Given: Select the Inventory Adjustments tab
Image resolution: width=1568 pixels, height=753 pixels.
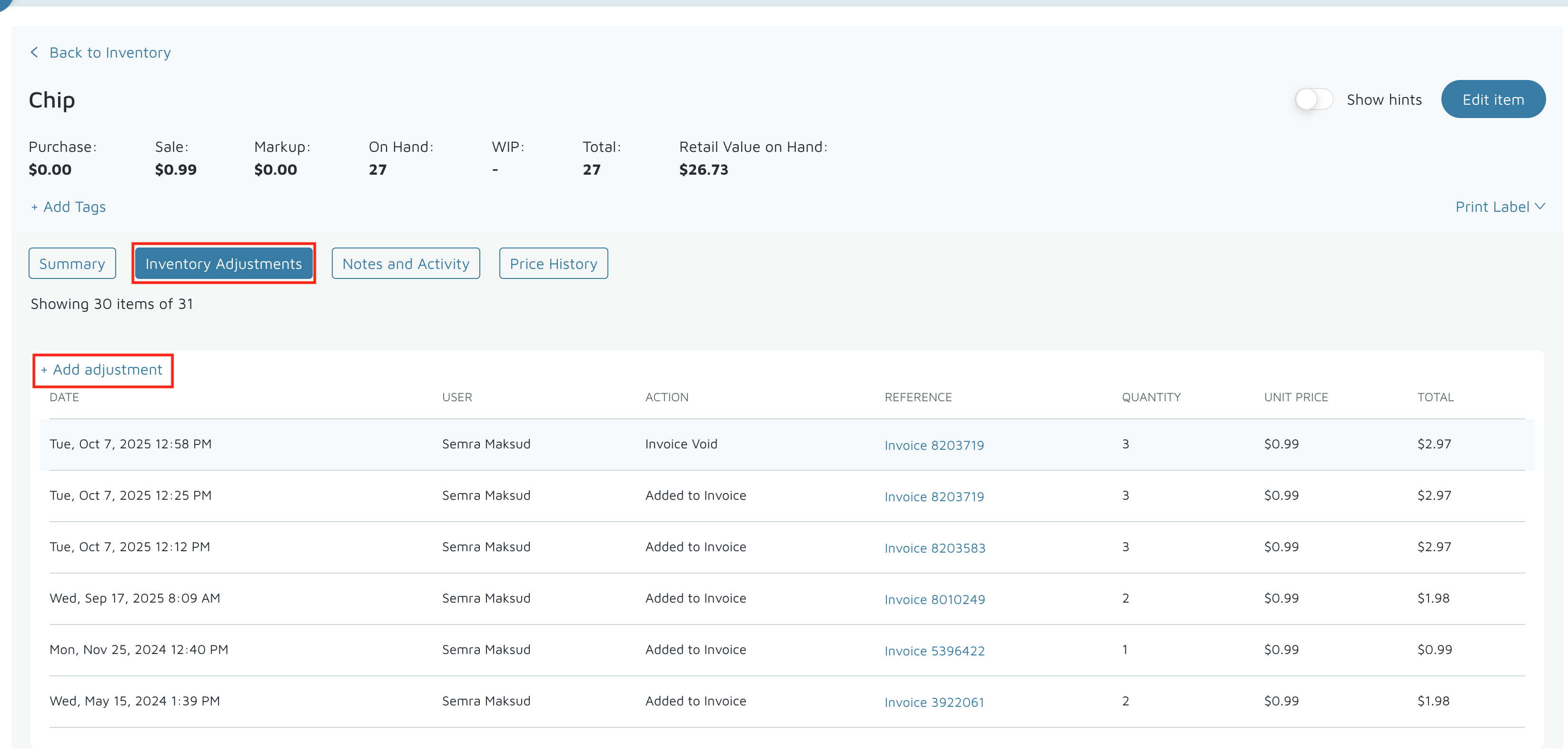Looking at the screenshot, I should click(223, 264).
